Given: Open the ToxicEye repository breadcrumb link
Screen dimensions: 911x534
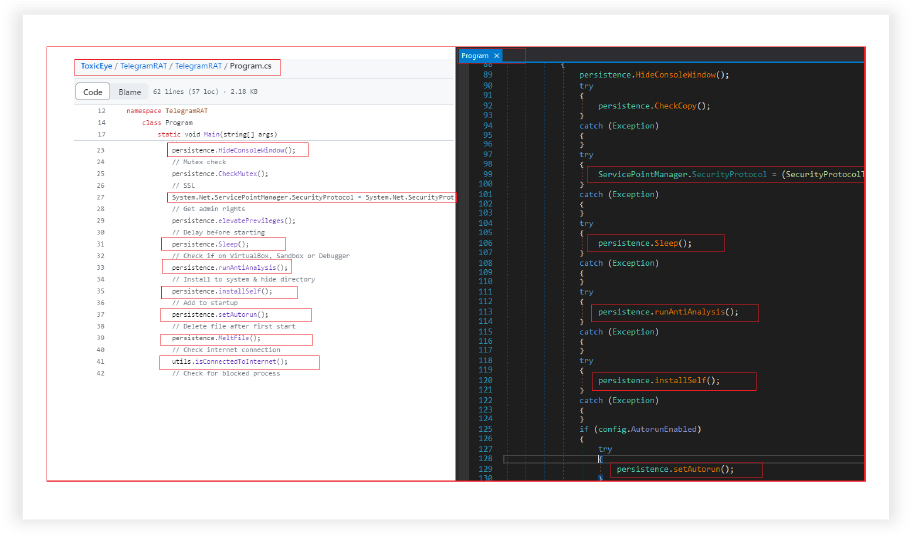Looking at the screenshot, I should pos(96,66).
